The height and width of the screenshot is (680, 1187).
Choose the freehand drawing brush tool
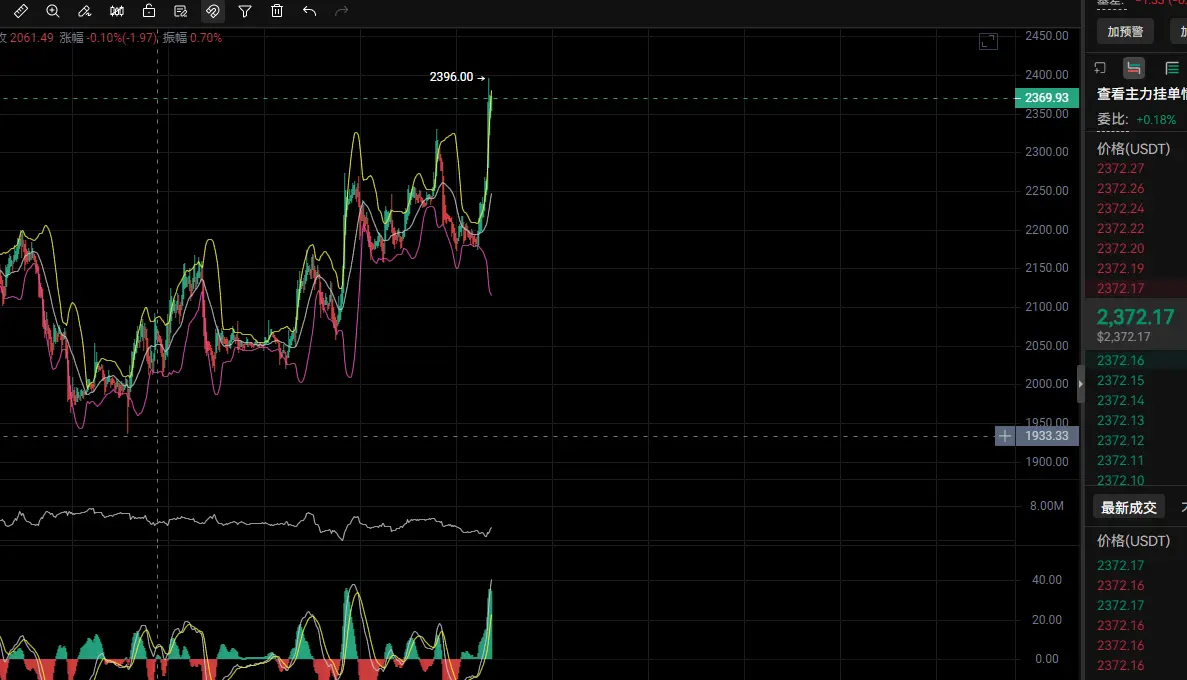tap(85, 11)
